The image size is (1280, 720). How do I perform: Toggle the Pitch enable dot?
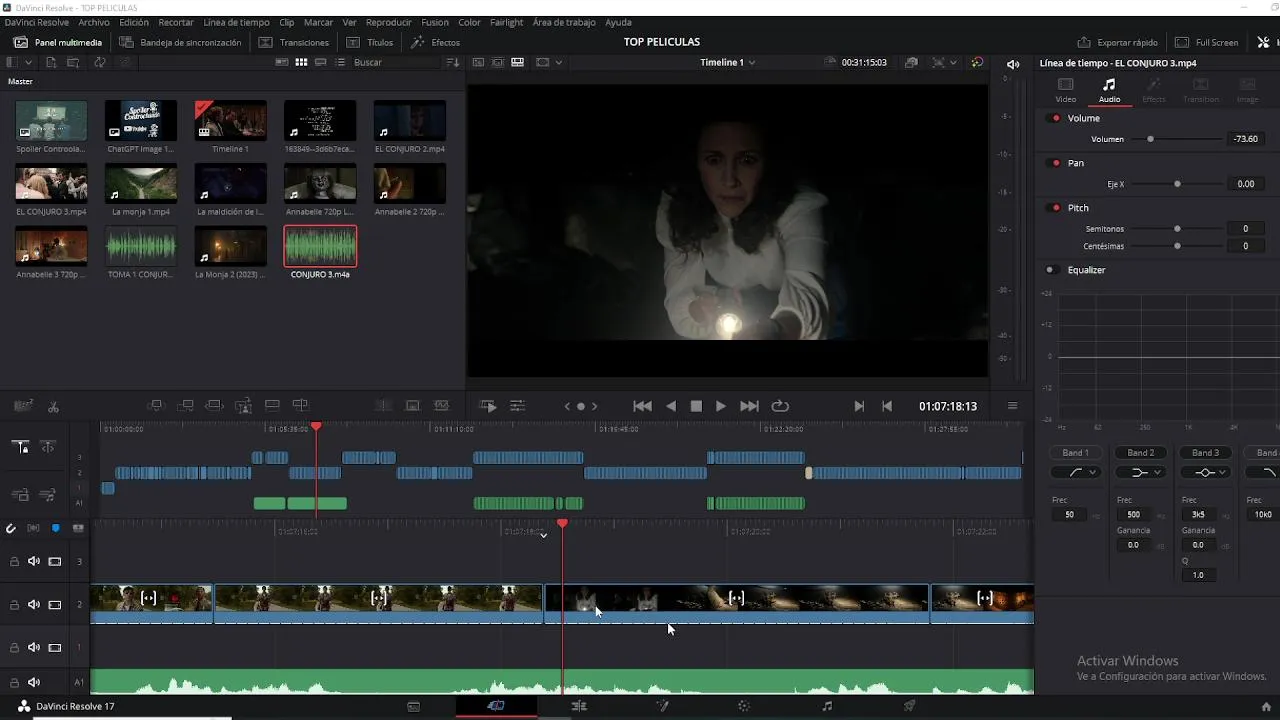point(1055,208)
